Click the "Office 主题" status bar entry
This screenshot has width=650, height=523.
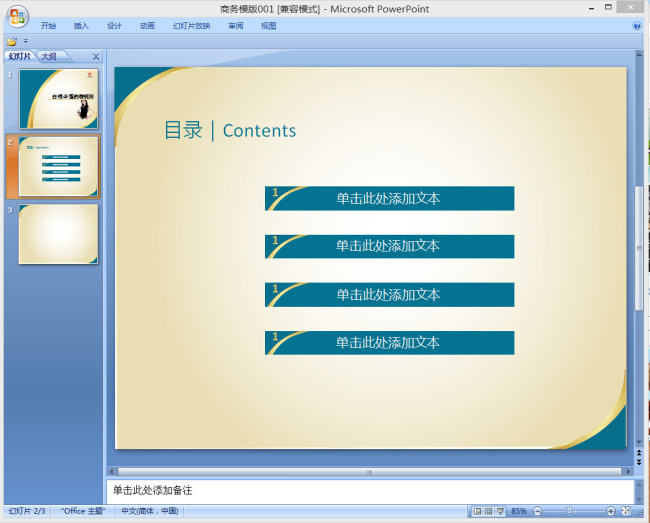click(x=83, y=511)
